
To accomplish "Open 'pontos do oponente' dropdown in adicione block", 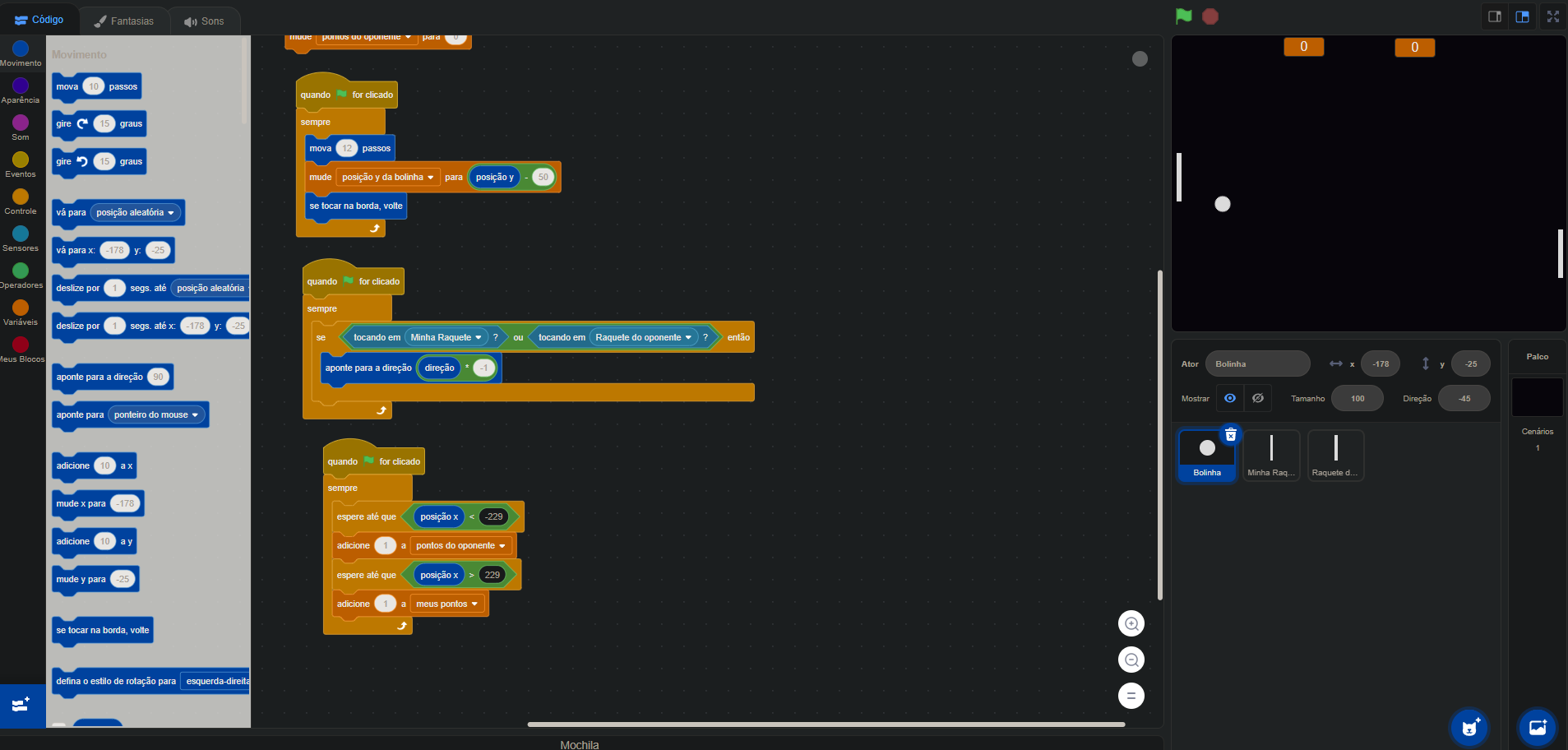I will click(x=460, y=546).
